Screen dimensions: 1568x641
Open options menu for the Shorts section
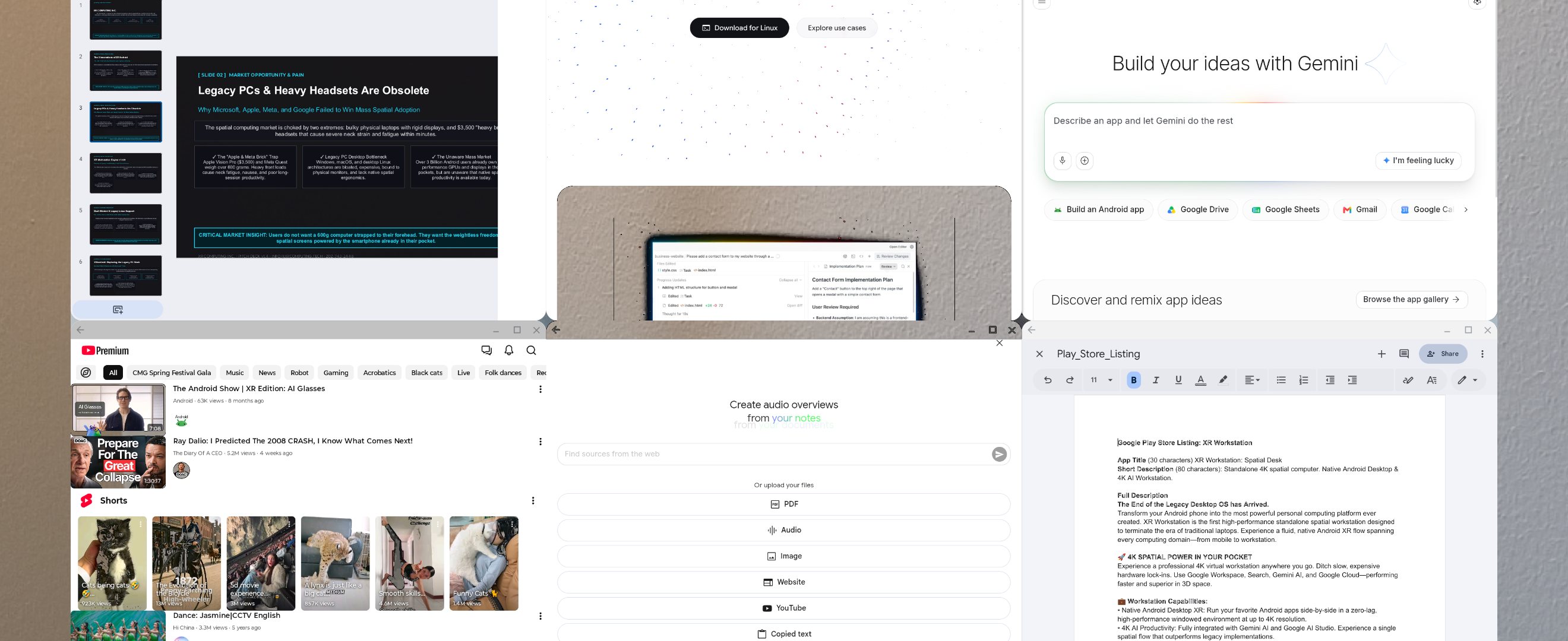point(533,500)
